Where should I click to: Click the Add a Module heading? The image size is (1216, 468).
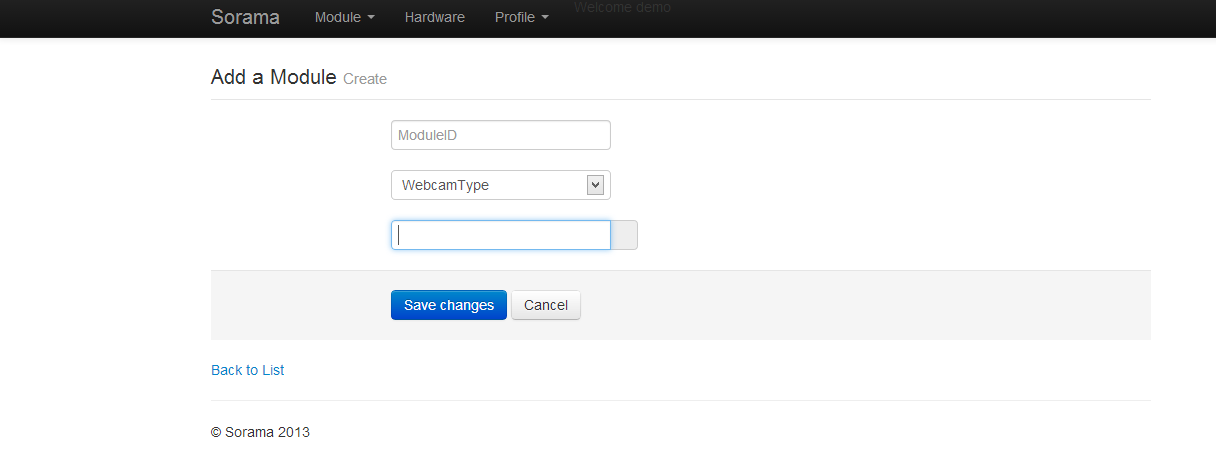[x=273, y=77]
